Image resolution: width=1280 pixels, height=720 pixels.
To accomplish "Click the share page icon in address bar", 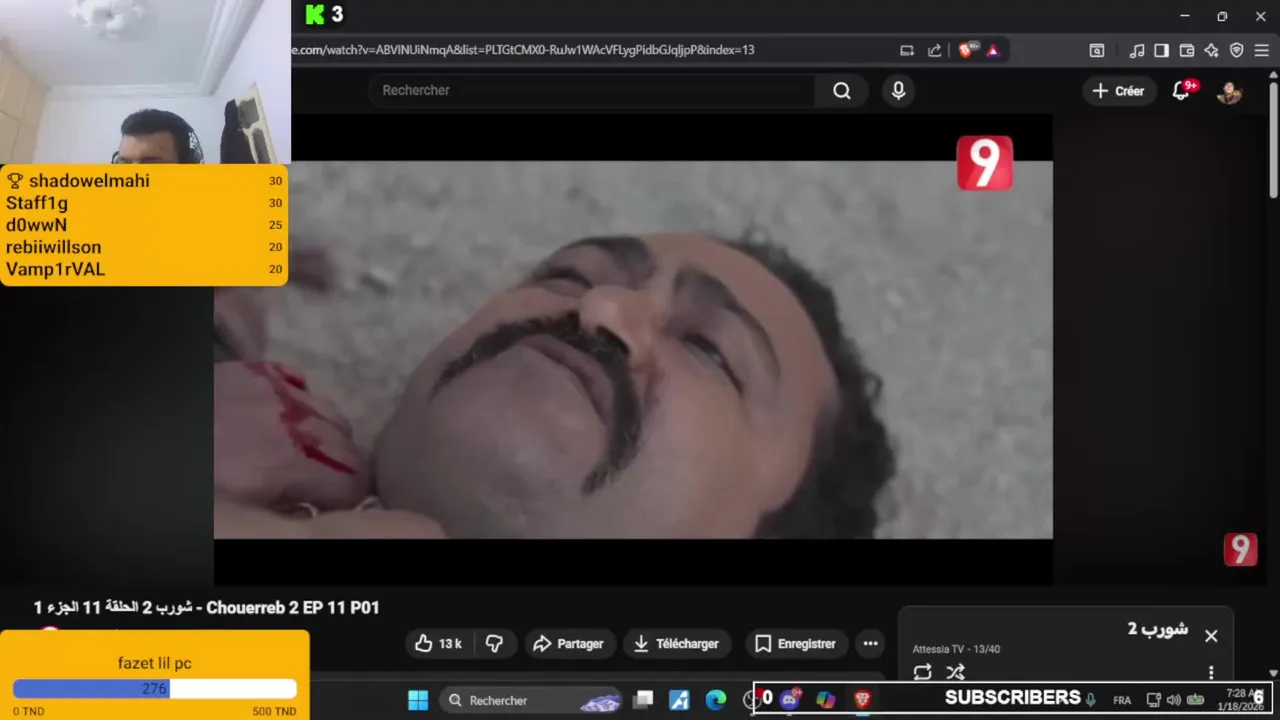I will [934, 50].
